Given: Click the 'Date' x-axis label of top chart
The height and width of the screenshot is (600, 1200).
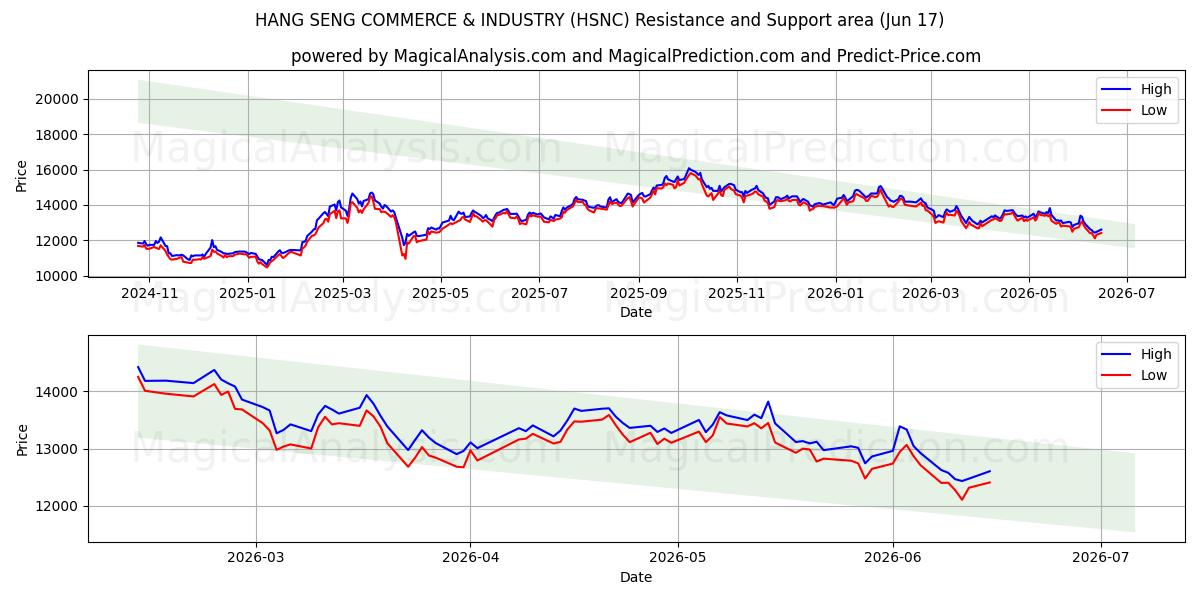Looking at the screenshot, I should [636, 312].
